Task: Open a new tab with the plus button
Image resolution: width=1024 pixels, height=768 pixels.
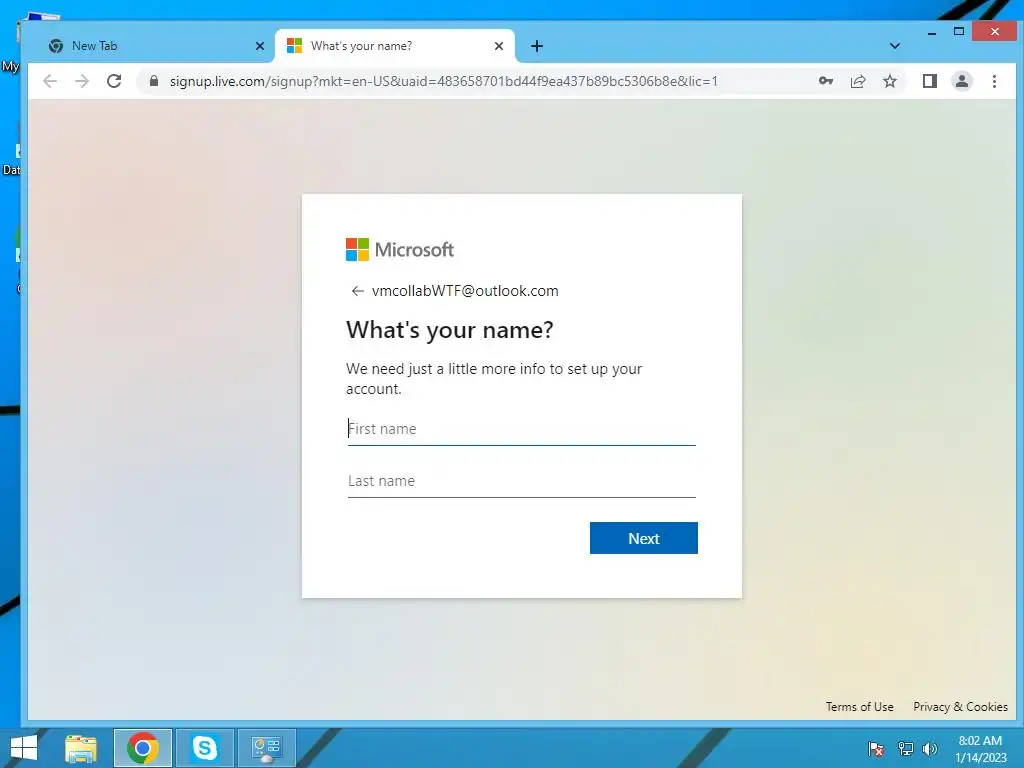Action: point(536,46)
